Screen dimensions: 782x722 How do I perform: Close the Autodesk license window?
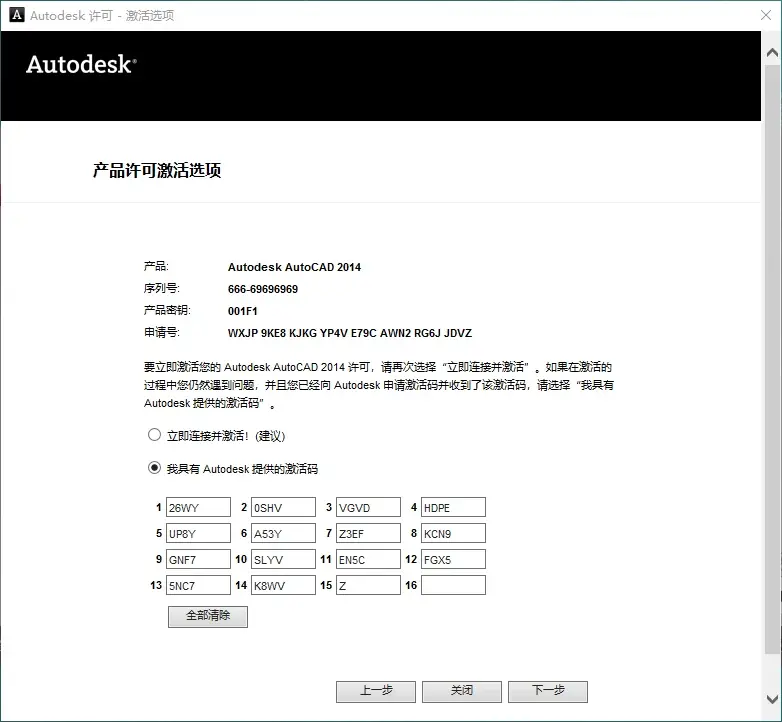click(x=766, y=15)
